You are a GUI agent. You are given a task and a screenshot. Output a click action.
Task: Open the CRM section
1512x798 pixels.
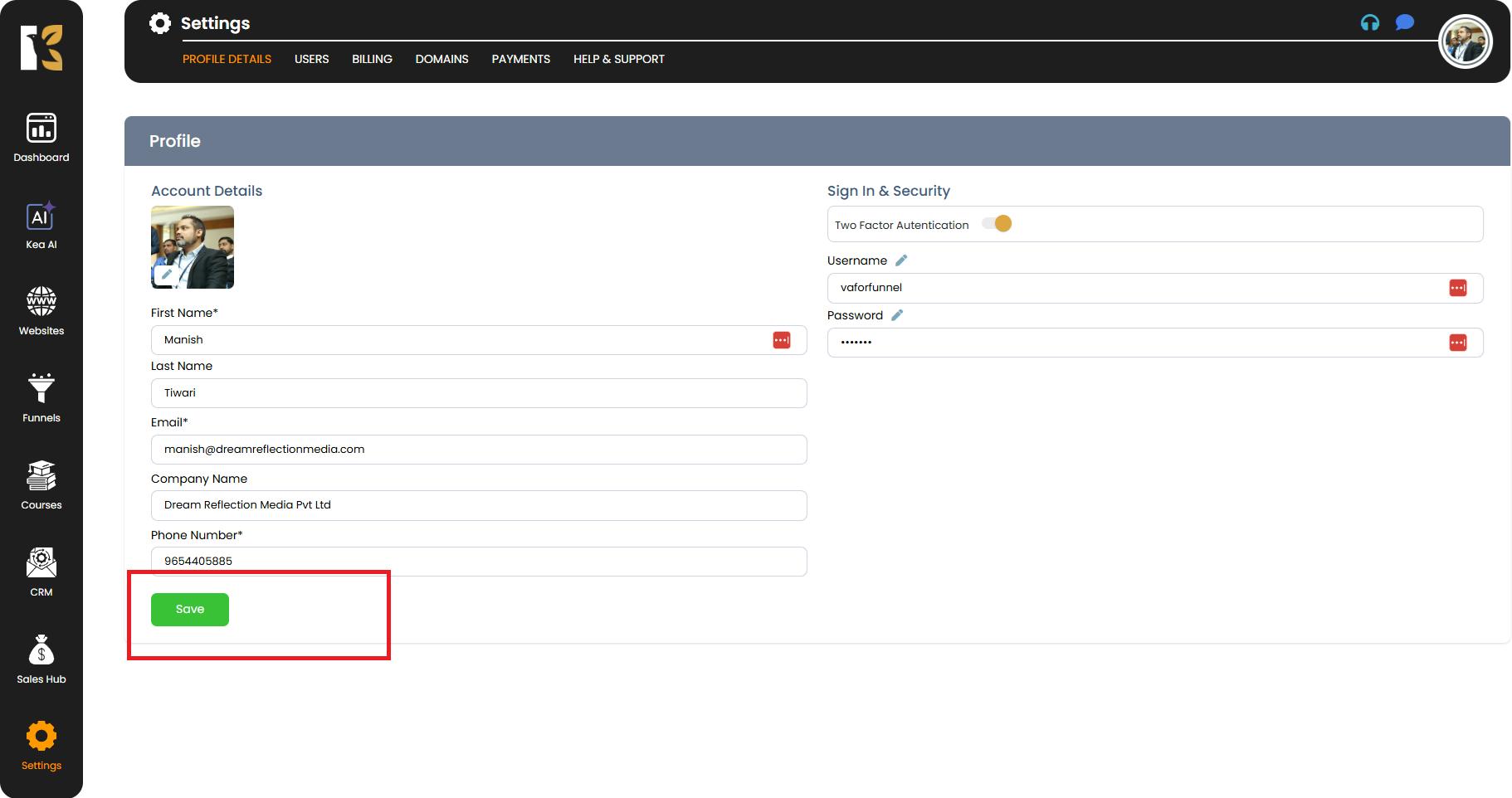(41, 572)
